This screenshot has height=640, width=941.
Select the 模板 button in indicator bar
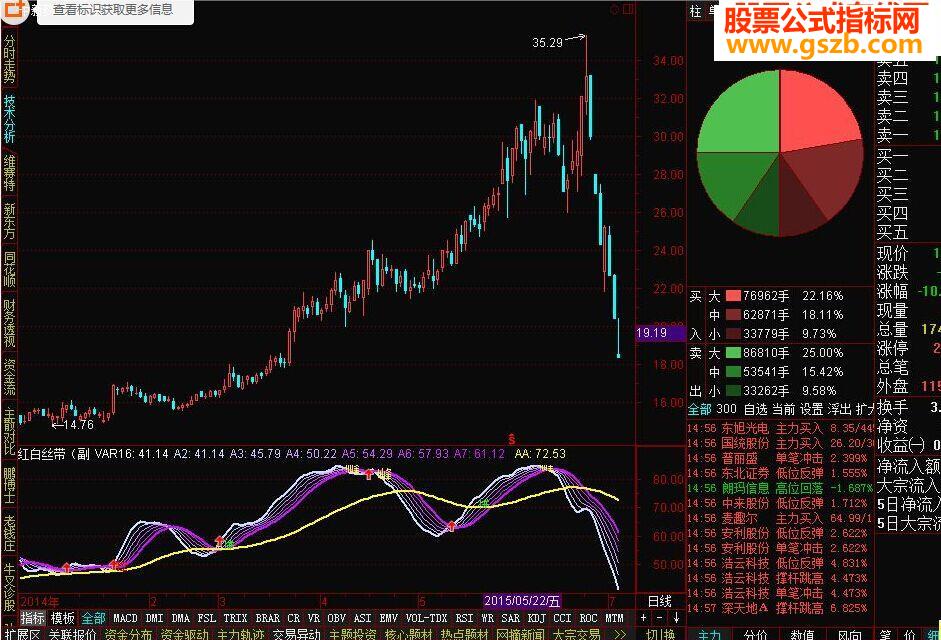point(62,618)
